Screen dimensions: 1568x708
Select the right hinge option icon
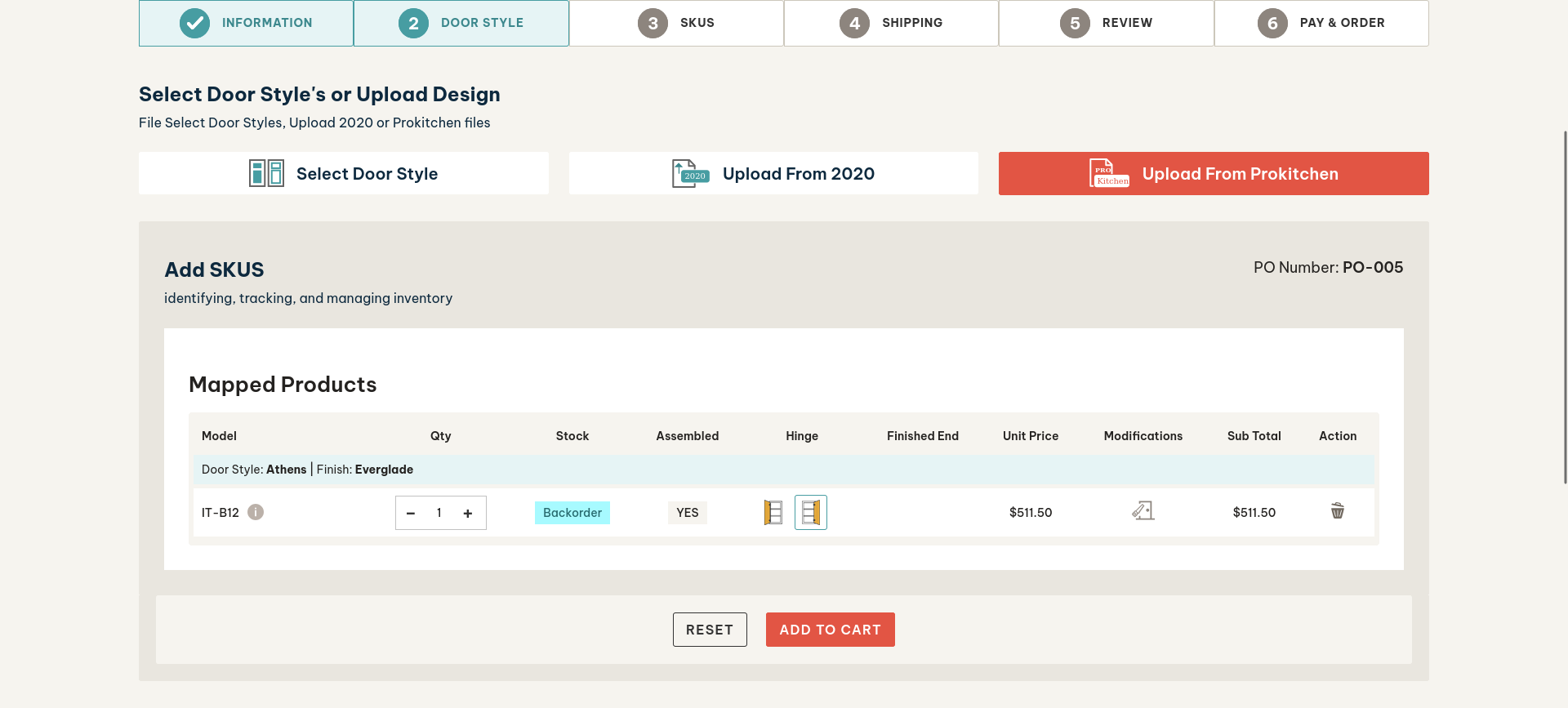tap(810, 513)
